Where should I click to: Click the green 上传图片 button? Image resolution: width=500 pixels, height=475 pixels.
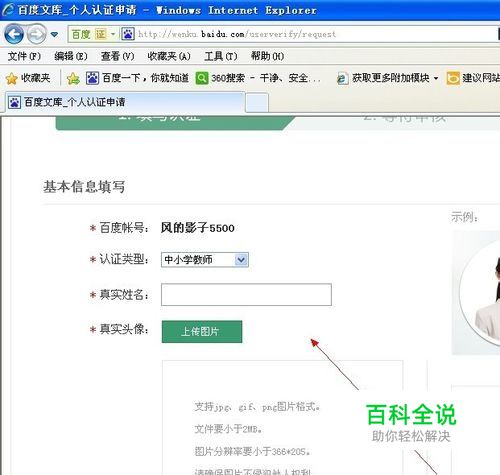pyautogui.click(x=202, y=332)
